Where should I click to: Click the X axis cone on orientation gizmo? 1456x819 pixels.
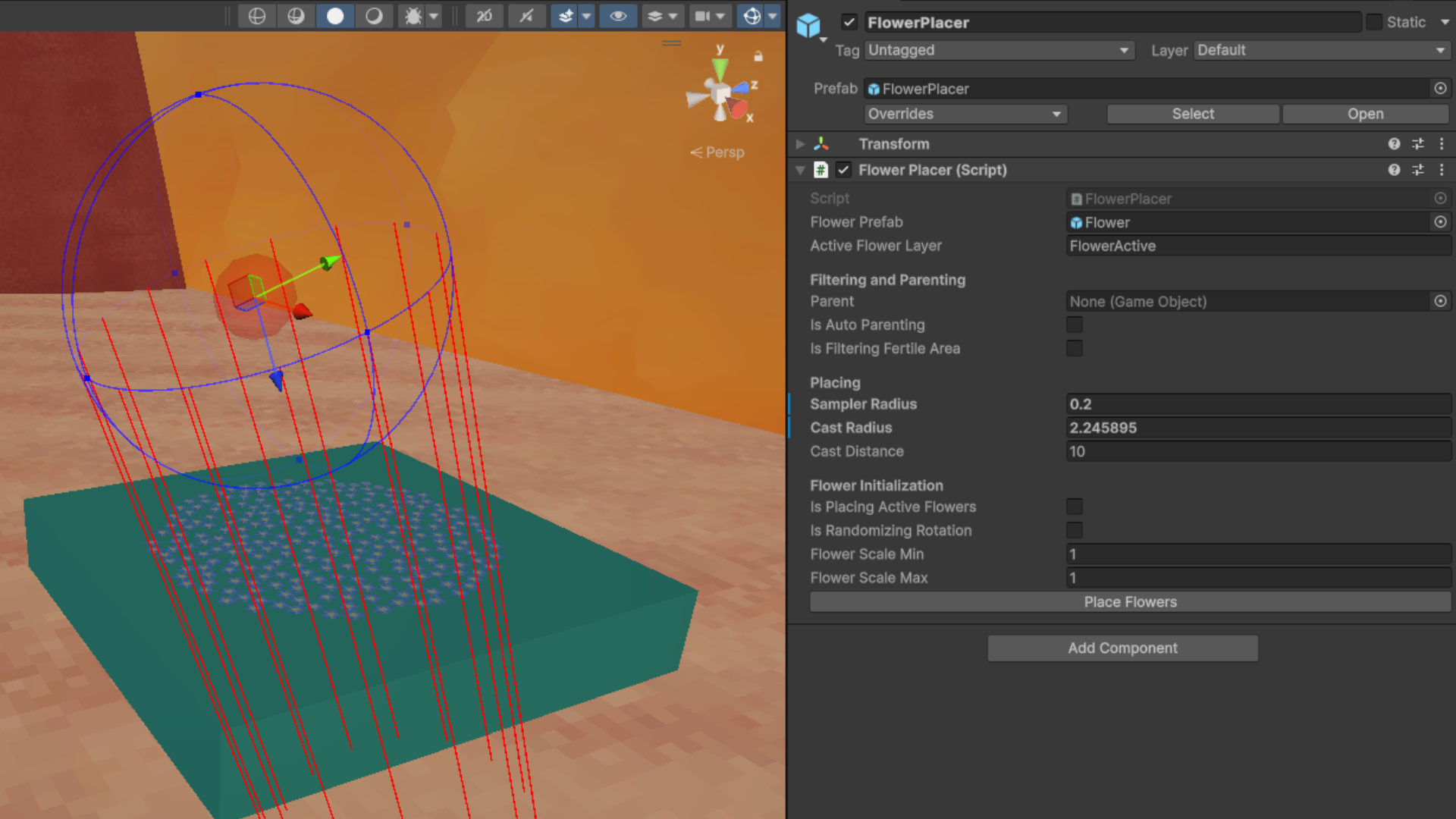[x=738, y=111]
